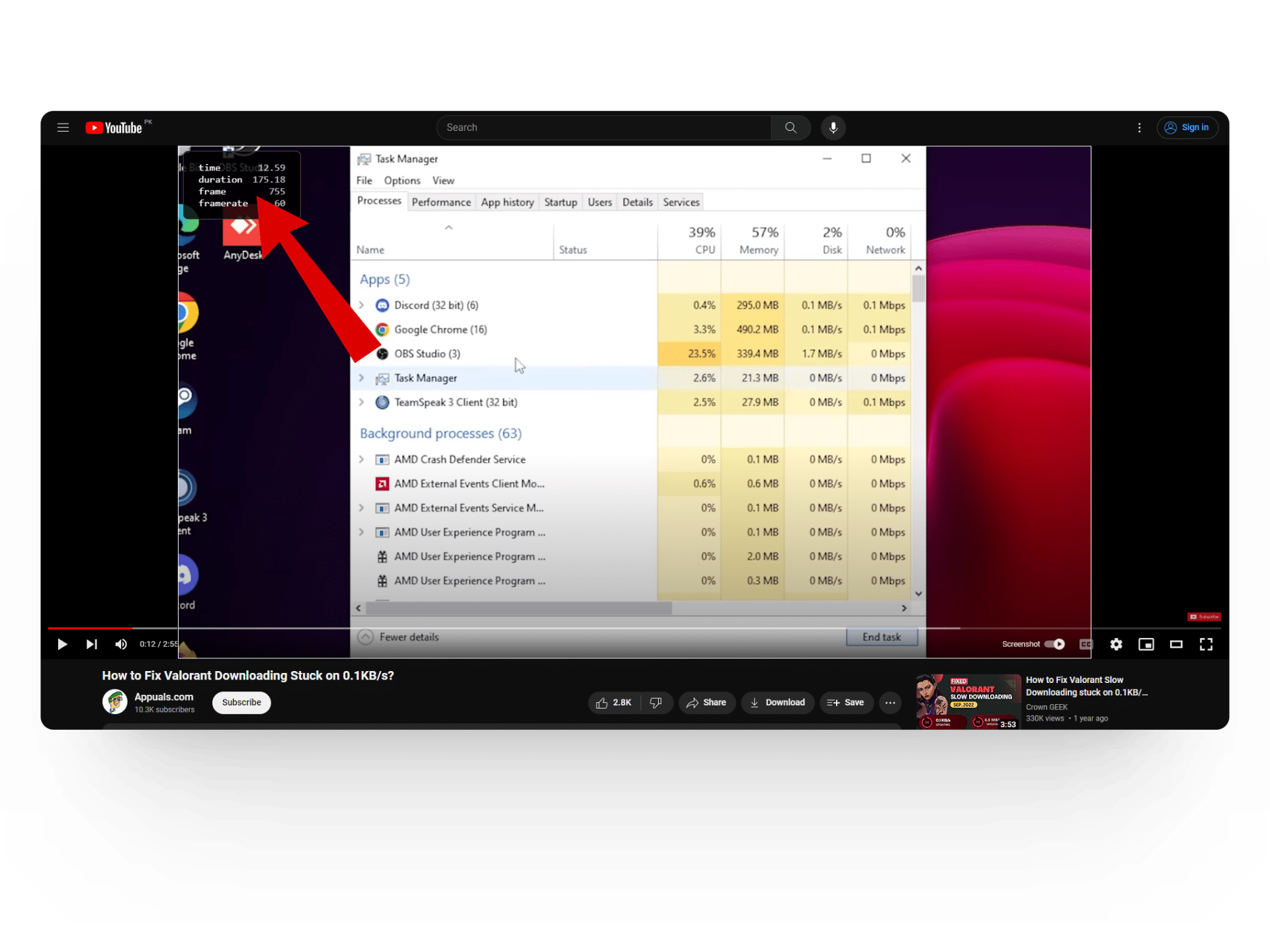The height and width of the screenshot is (952, 1270).
Task: Mute the video volume
Action: (121, 644)
